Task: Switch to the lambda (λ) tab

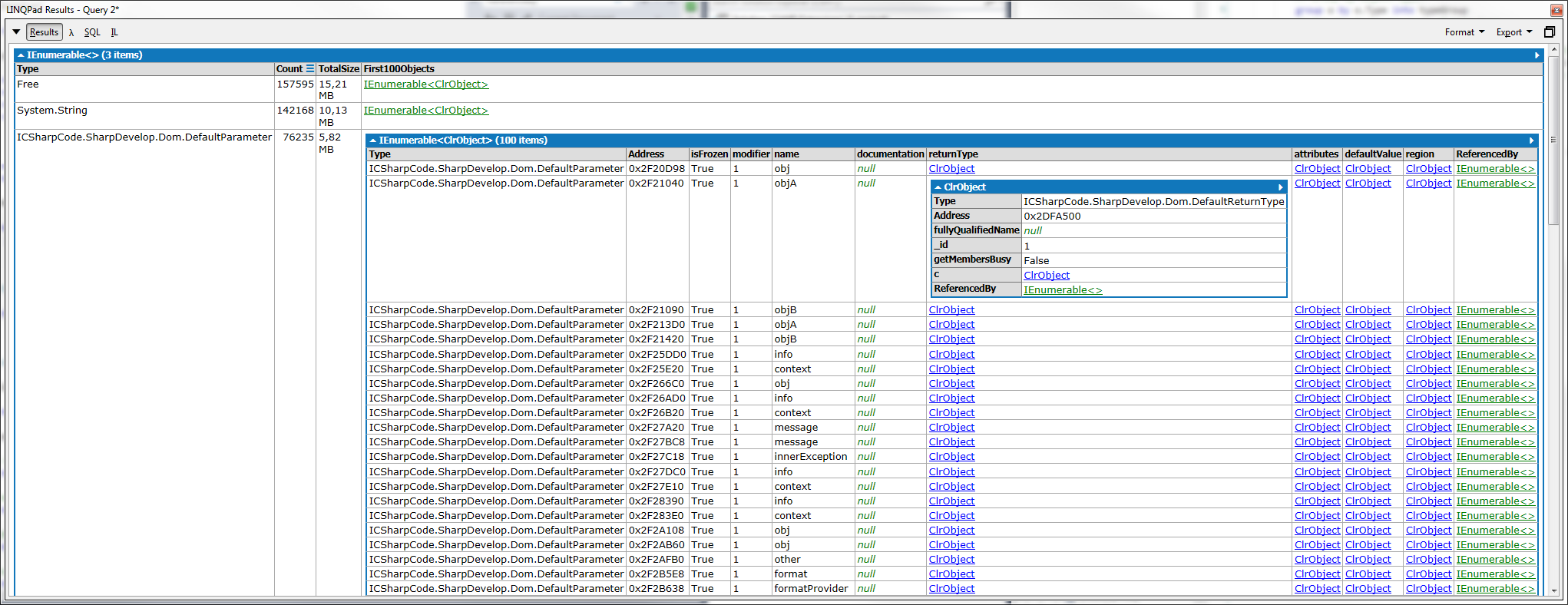Action: [71, 32]
